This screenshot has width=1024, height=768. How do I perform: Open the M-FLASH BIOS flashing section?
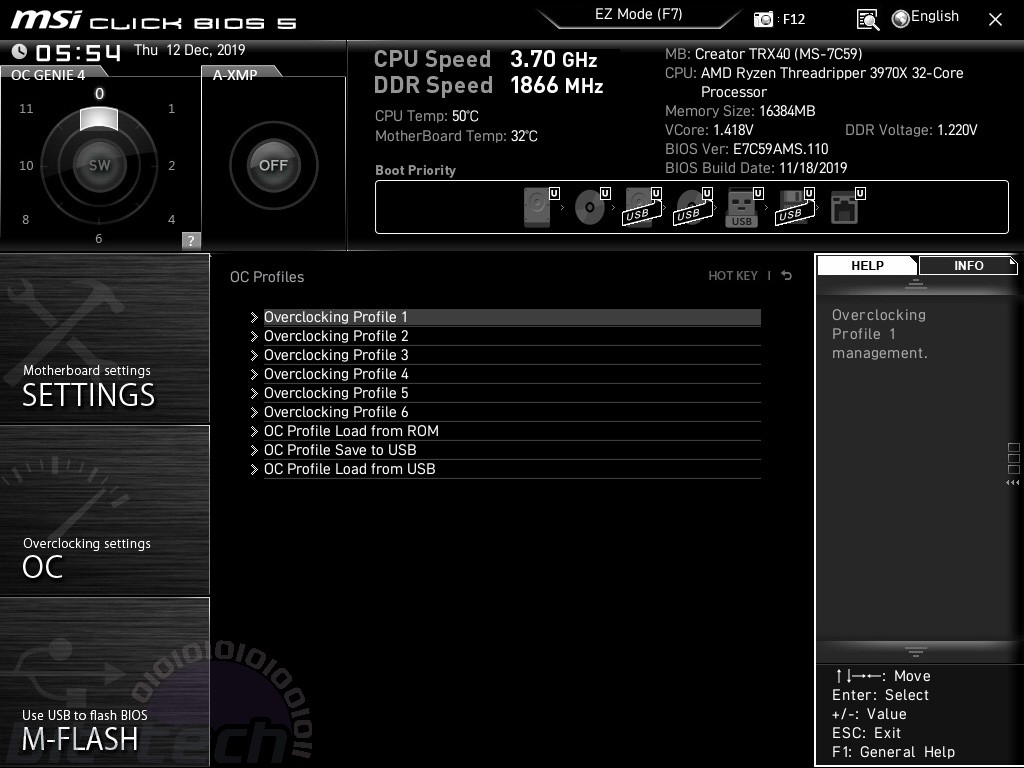point(104,682)
